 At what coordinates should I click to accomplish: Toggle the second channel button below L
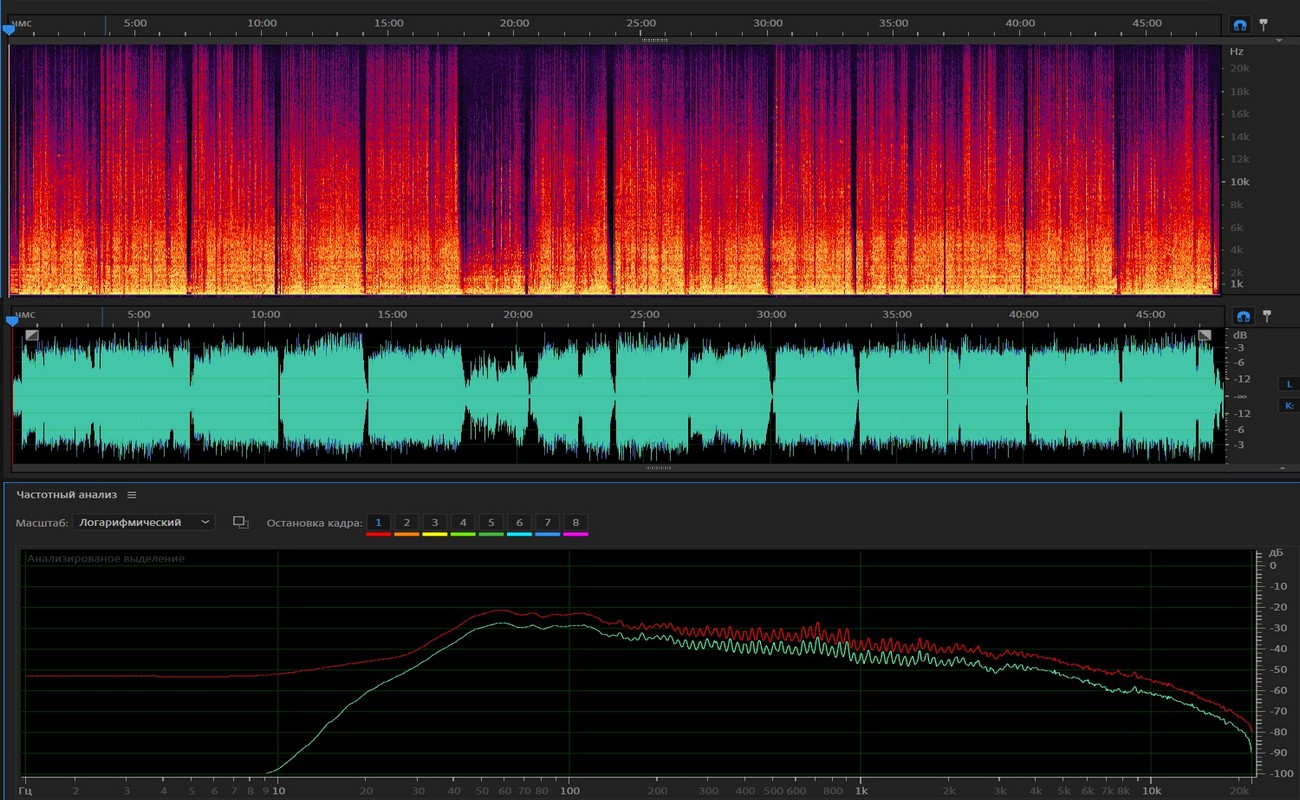[x=1289, y=406]
